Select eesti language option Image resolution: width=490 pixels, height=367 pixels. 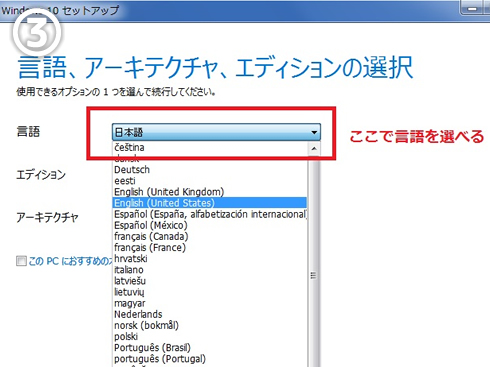point(210,181)
